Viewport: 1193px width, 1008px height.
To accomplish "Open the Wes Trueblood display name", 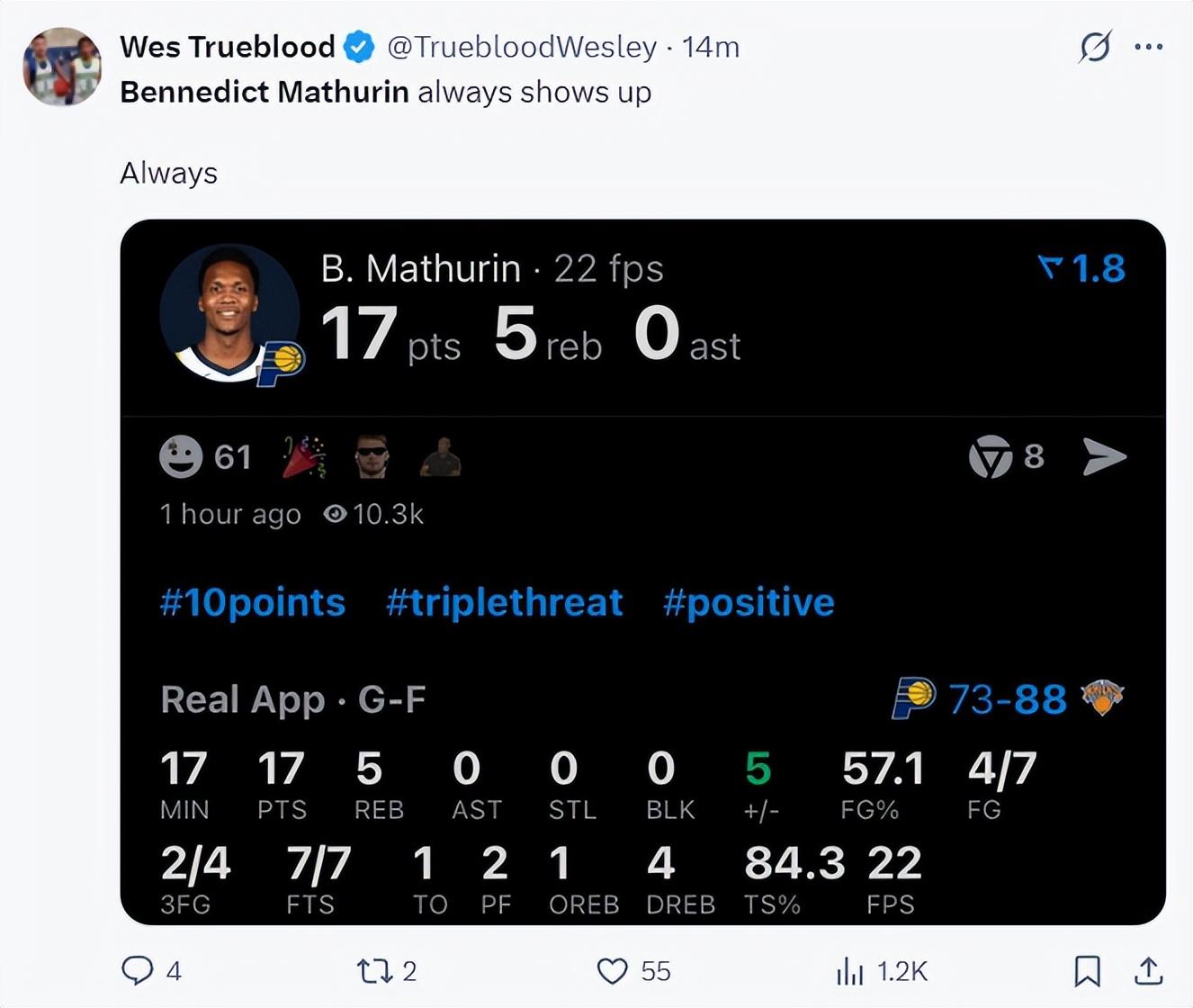I will pyautogui.click(x=227, y=47).
